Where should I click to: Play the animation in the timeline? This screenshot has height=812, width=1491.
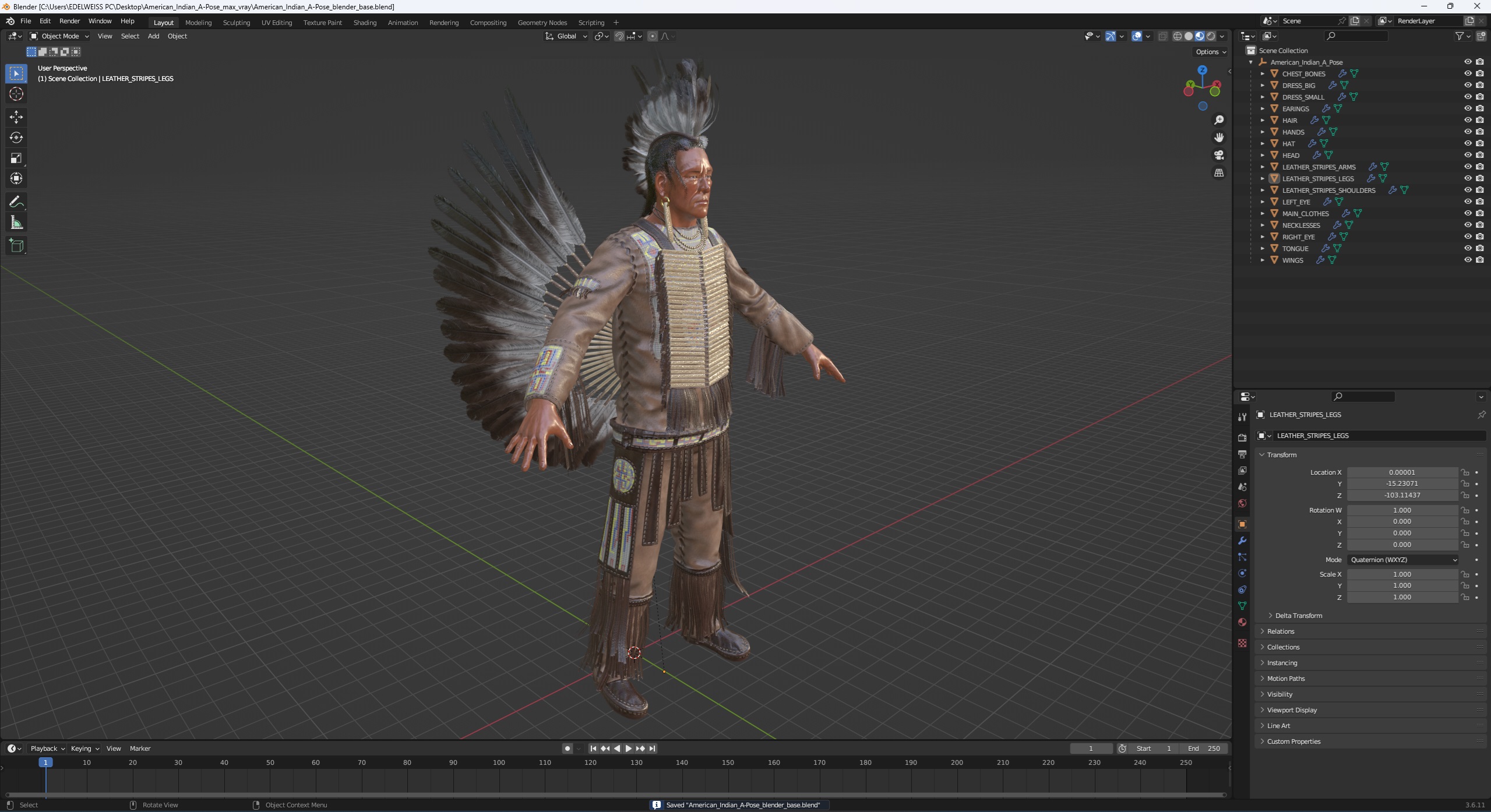[628, 749]
